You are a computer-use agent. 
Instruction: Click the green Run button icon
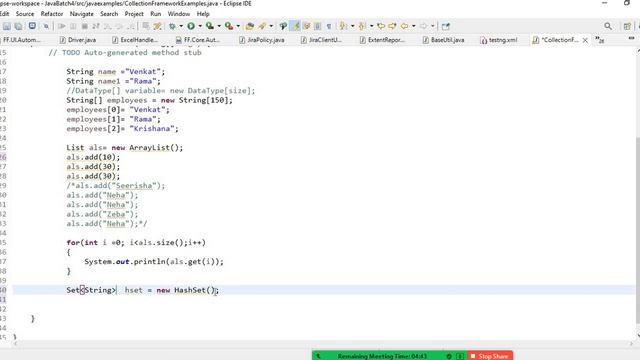(x=191, y=26)
